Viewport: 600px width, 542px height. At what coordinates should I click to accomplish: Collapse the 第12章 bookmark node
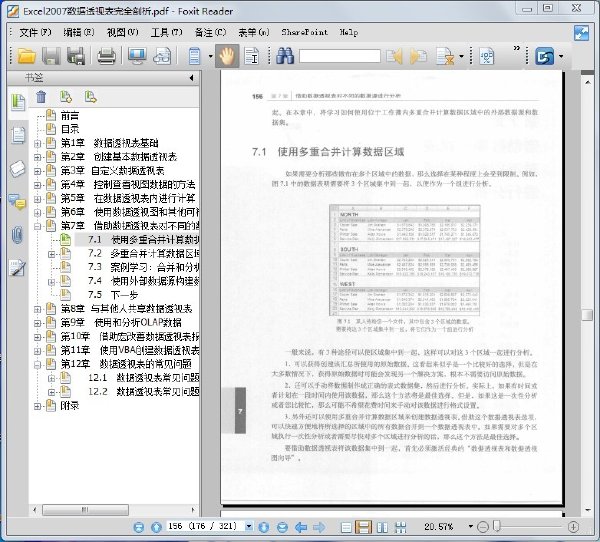[37, 365]
